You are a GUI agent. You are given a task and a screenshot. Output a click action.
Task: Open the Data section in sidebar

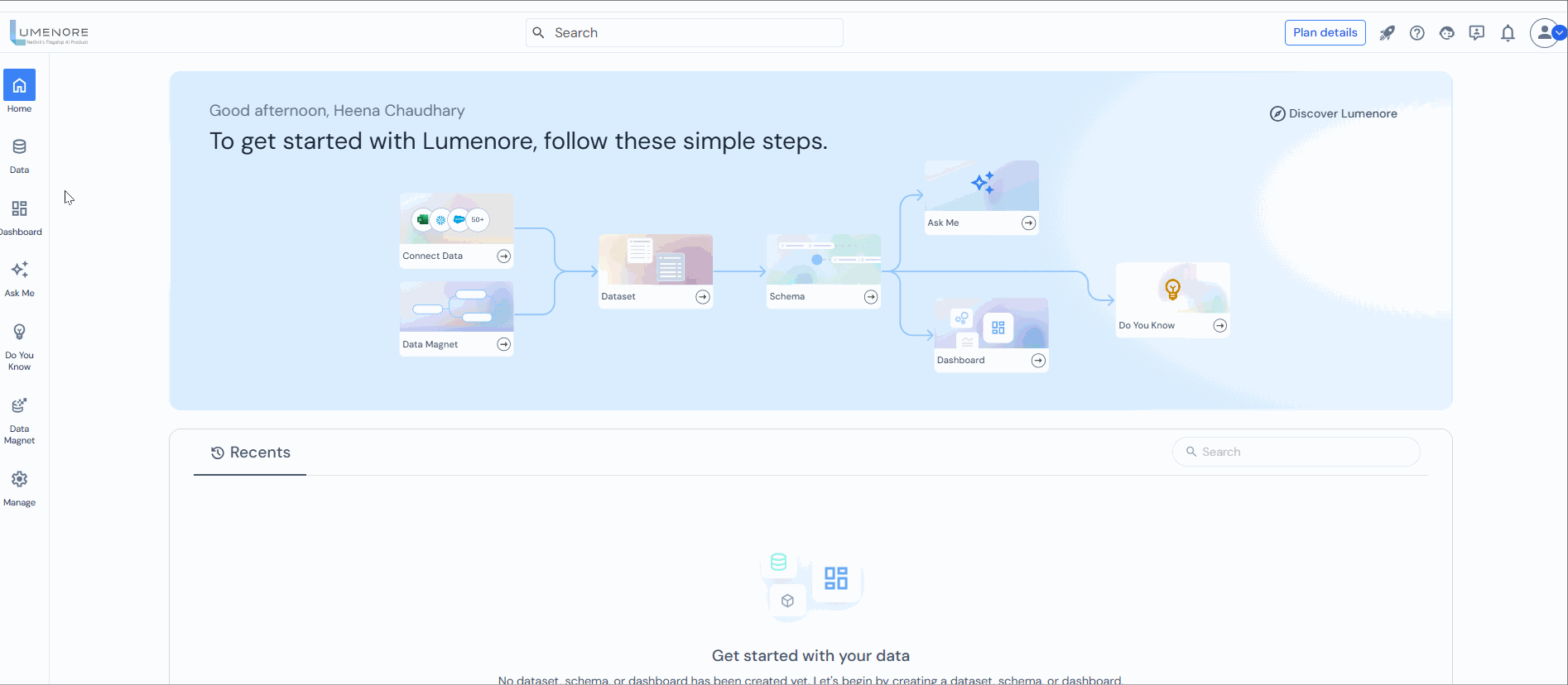coord(19,156)
